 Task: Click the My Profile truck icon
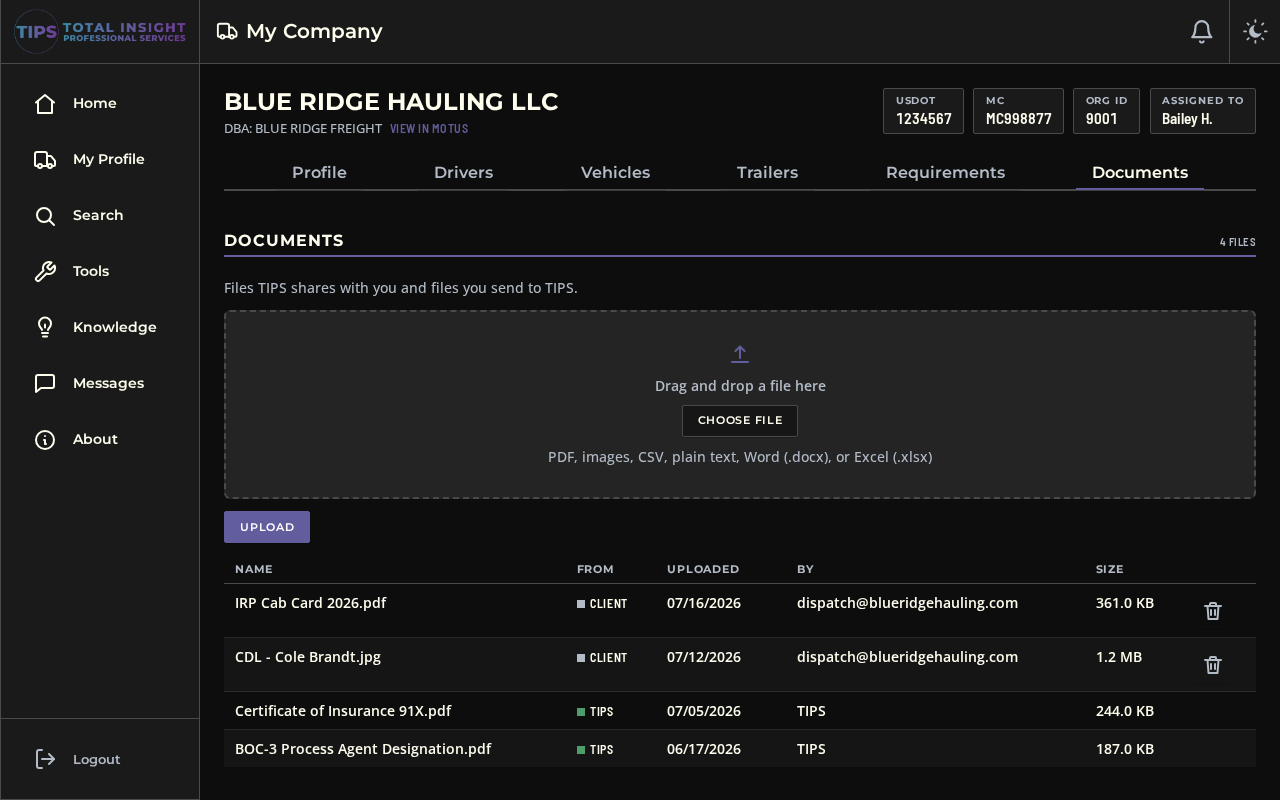[x=45, y=160]
